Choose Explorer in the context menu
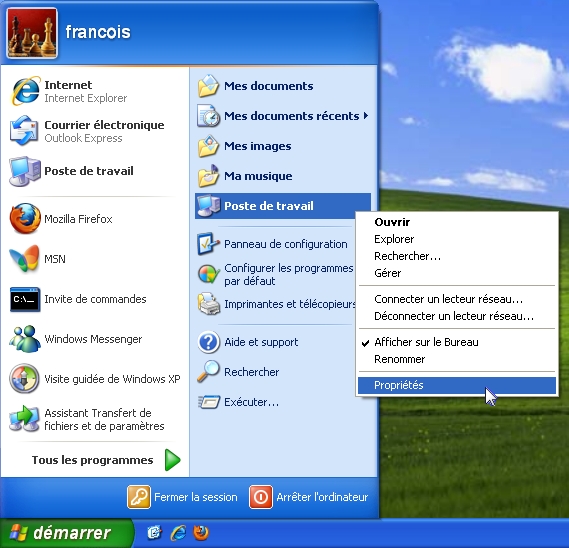Viewport: 569px width, 548px height. [x=457, y=239]
